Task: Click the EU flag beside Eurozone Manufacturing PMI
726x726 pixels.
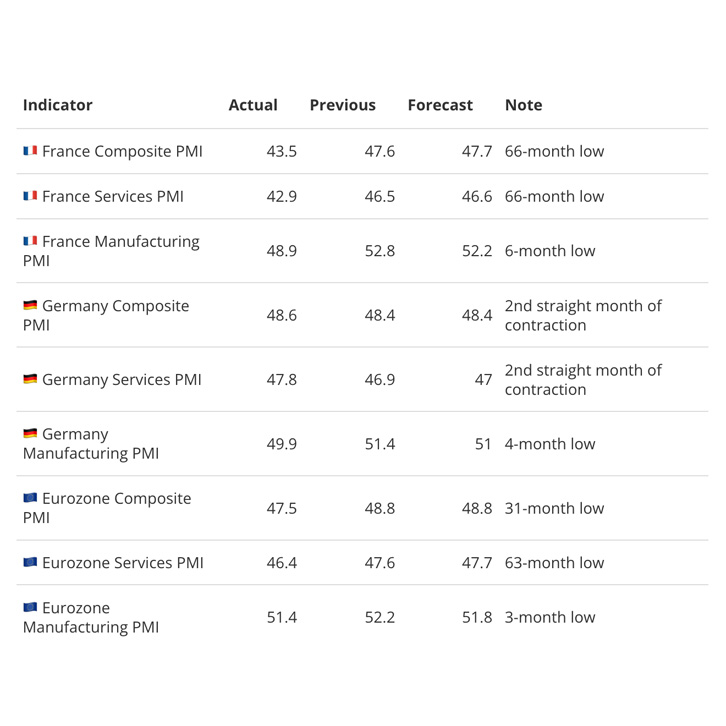Action: coord(30,607)
